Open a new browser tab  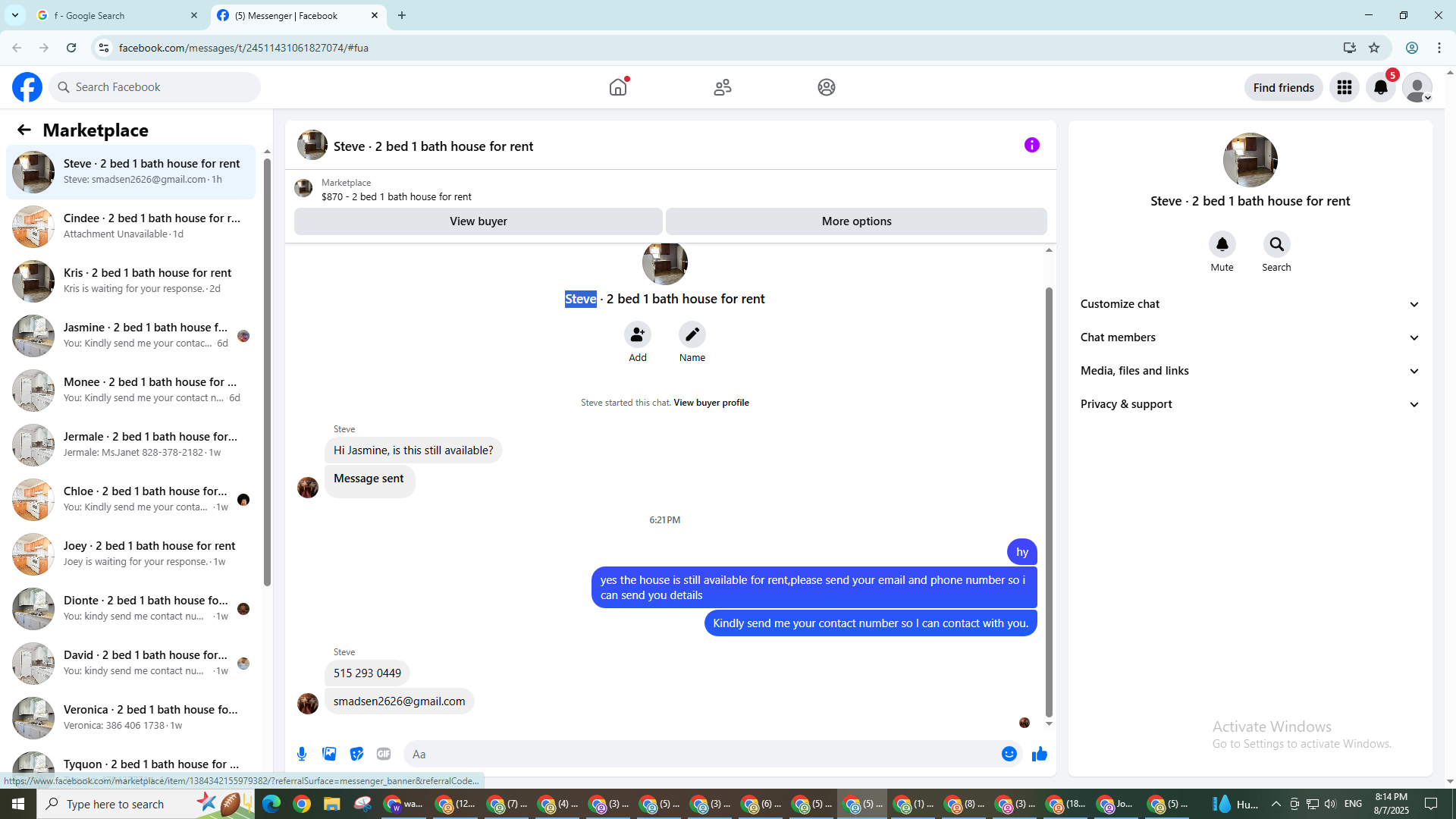[x=402, y=15]
